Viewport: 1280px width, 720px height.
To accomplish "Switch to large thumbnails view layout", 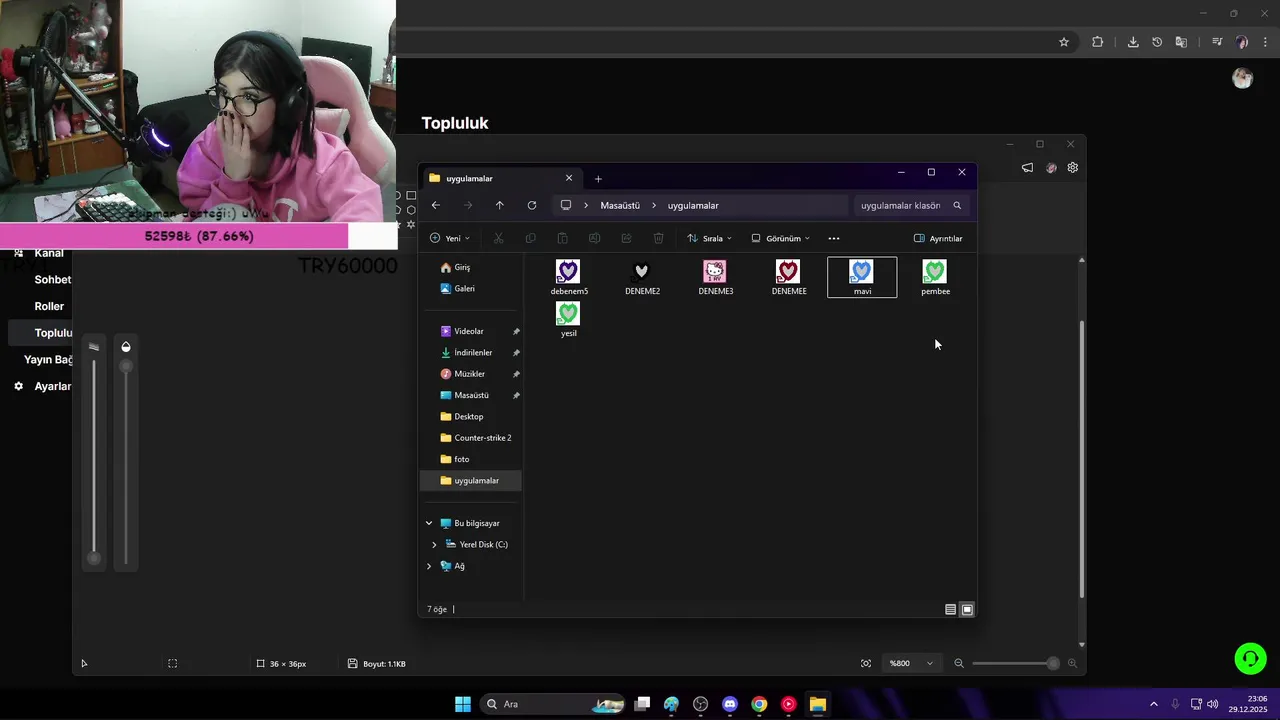I will [x=967, y=609].
